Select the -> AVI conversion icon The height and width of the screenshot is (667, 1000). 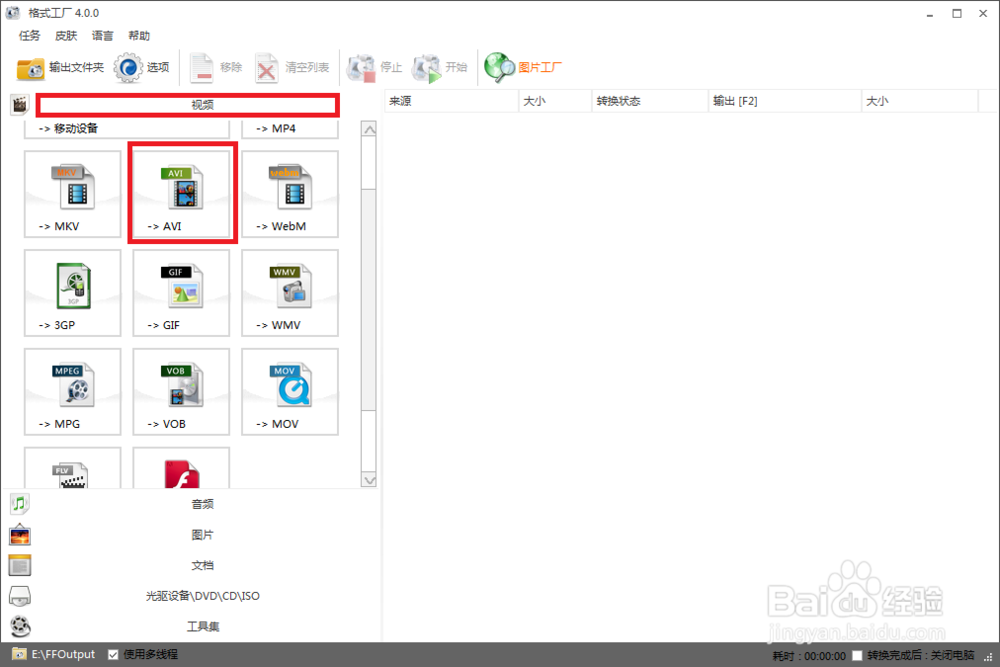coord(182,194)
